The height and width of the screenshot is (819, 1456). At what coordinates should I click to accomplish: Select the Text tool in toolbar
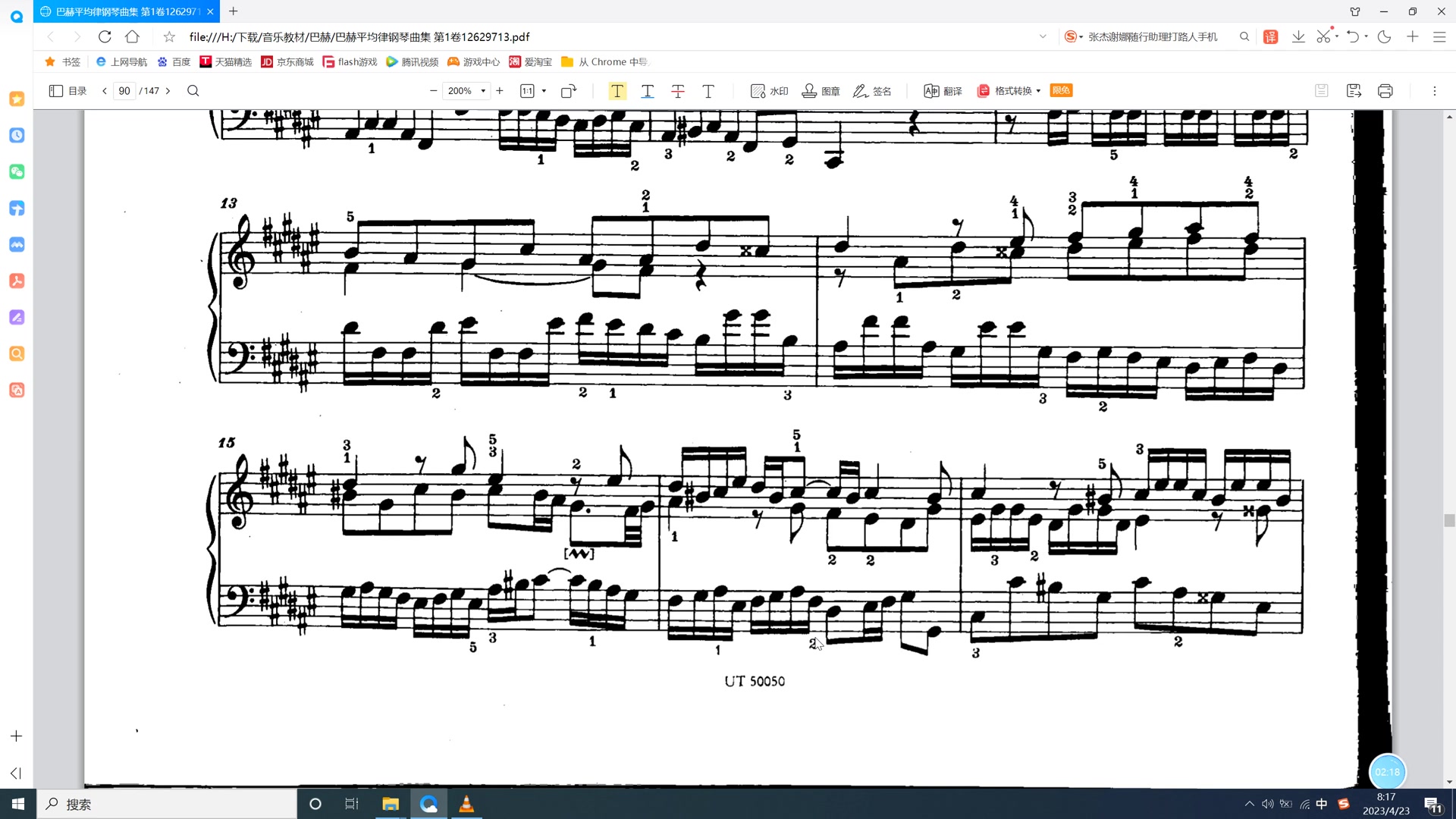click(617, 90)
